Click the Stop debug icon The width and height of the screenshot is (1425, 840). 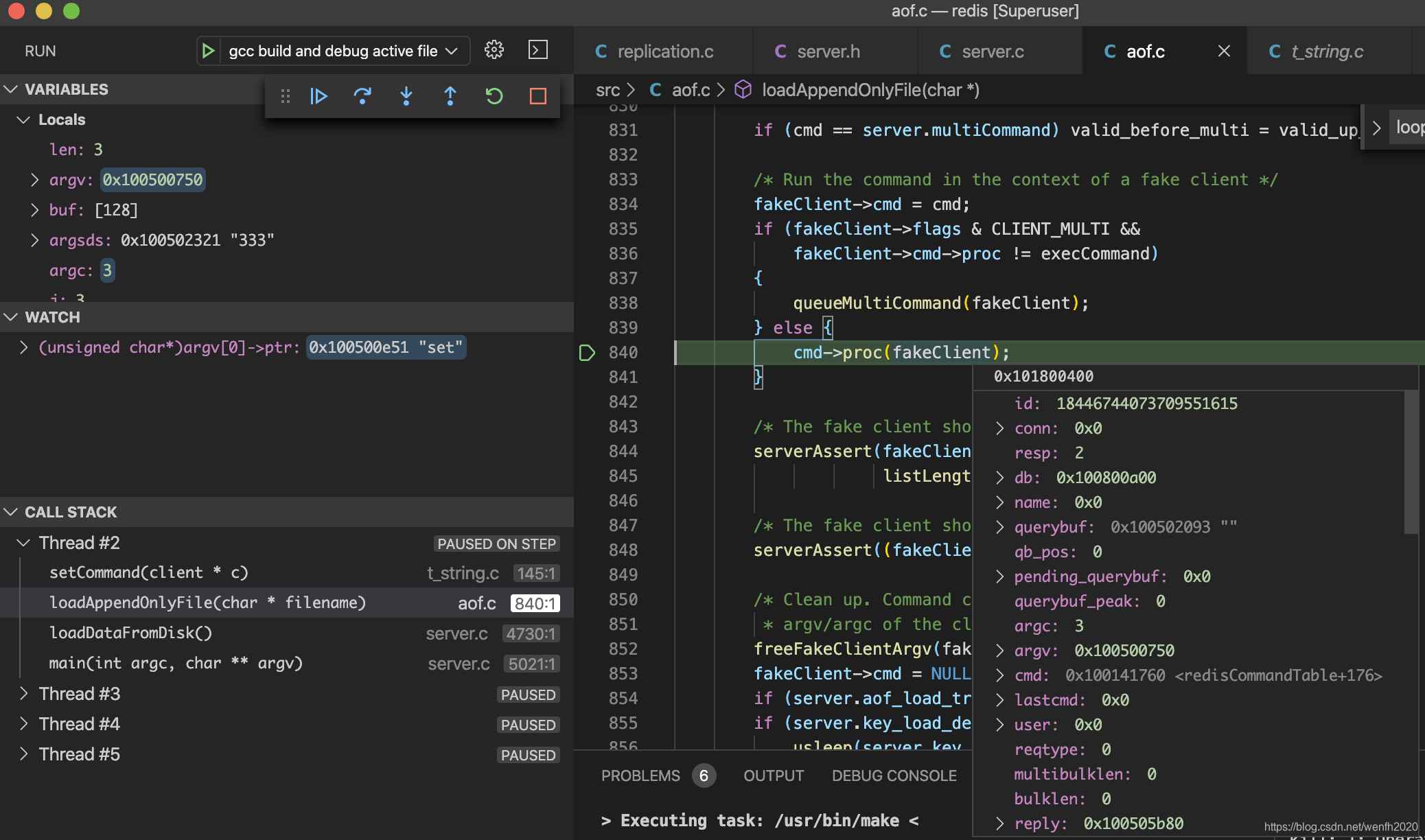pos(538,96)
